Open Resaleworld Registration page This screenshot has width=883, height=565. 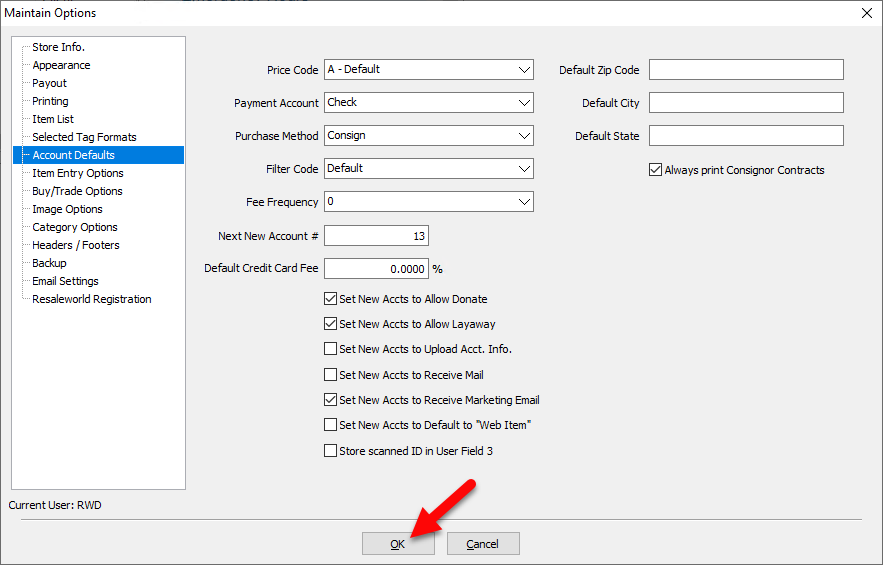[x=91, y=299]
